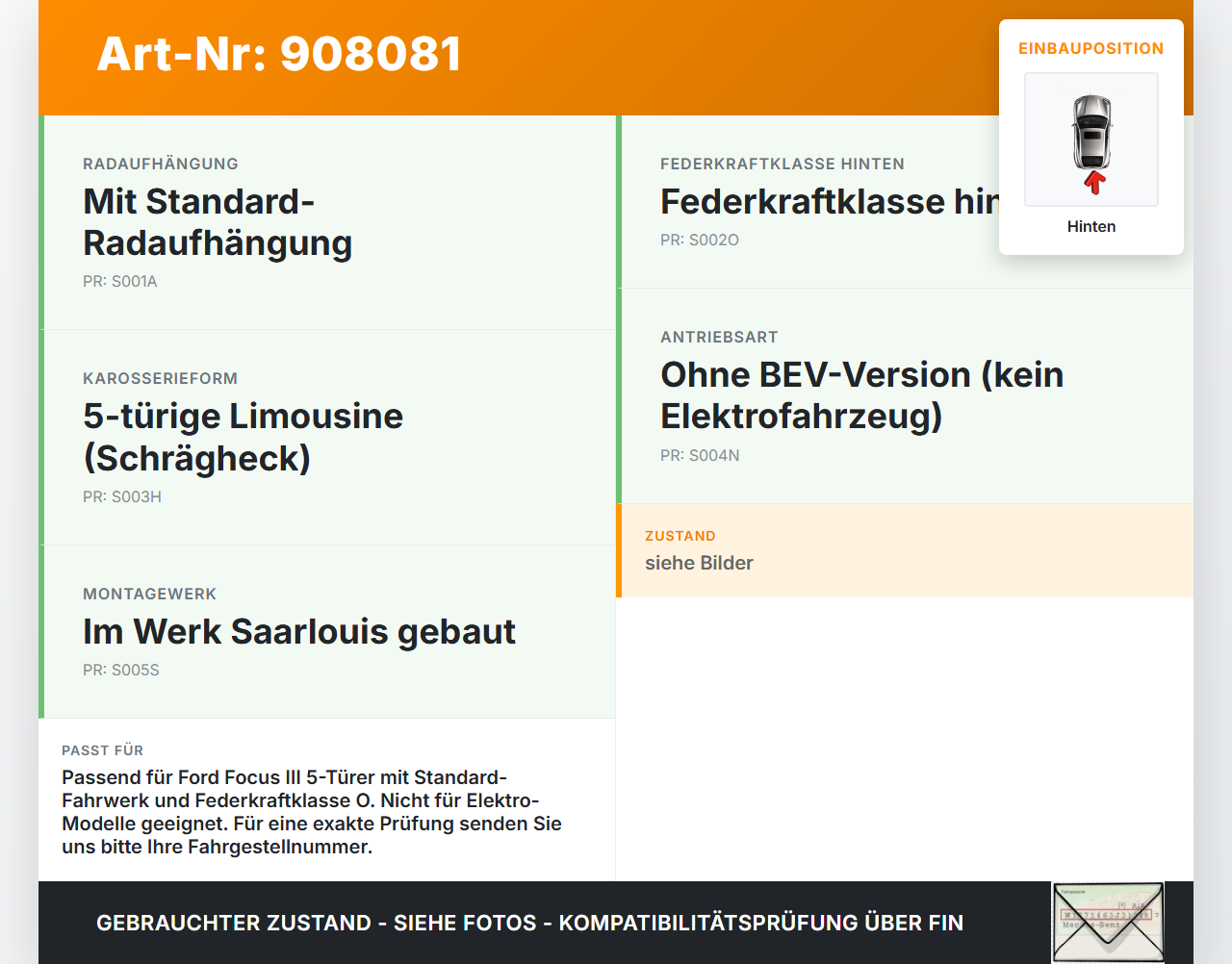Screen dimensions: 1232x964
Task: Select the Mit Standard-Radaufhängung card
Action: [x=327, y=222]
